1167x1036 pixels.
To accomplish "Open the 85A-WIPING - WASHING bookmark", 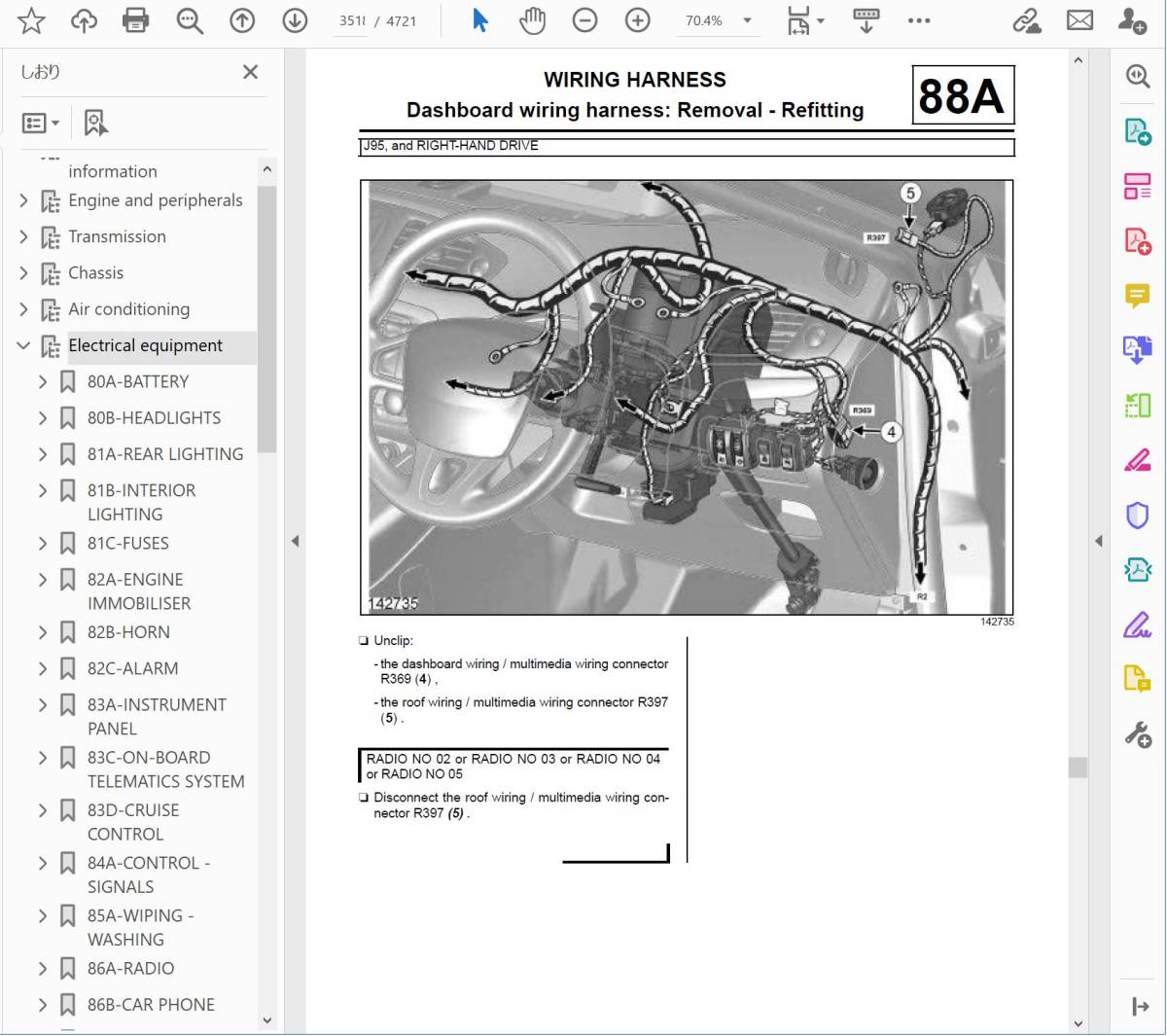I will click(x=141, y=927).
